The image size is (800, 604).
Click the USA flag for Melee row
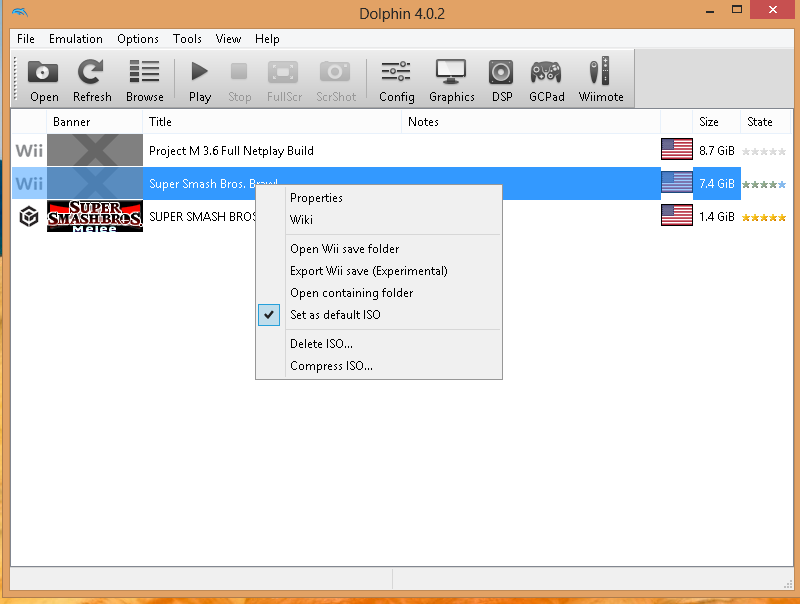pos(677,215)
